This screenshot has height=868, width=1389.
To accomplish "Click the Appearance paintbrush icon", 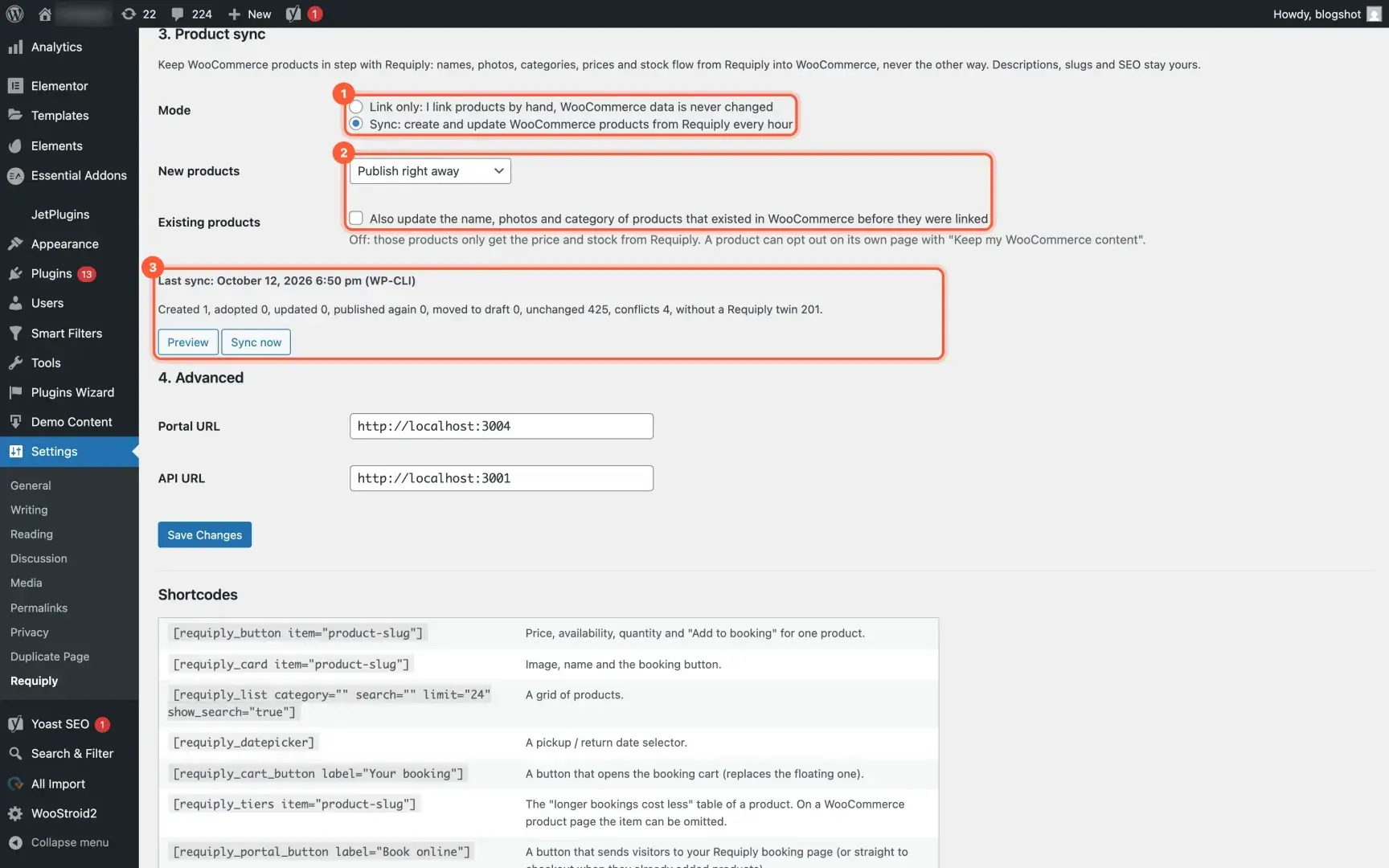I will (x=15, y=244).
